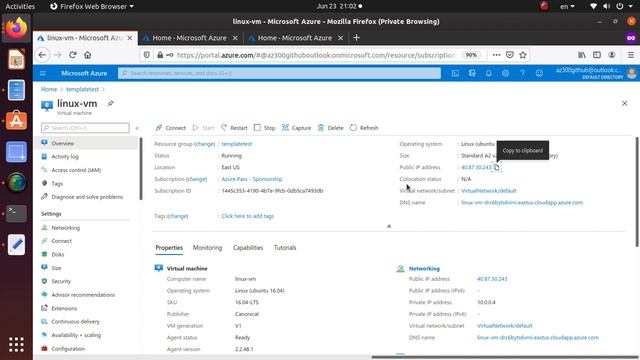
Task: Switch to the second Home - Microsoft Azure tab
Action: pyautogui.click(x=296, y=38)
